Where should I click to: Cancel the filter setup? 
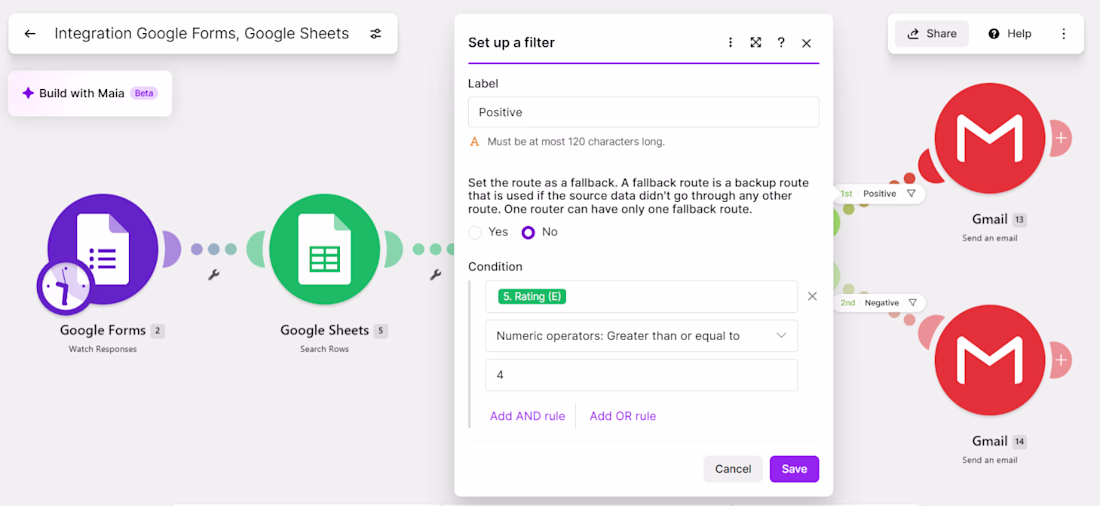733,469
